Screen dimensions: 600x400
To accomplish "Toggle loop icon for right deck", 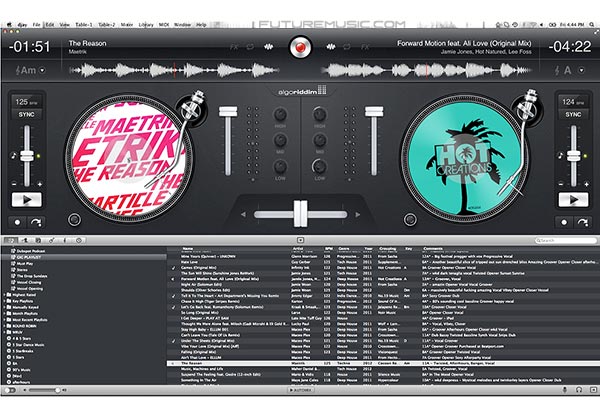I will point(347,47).
